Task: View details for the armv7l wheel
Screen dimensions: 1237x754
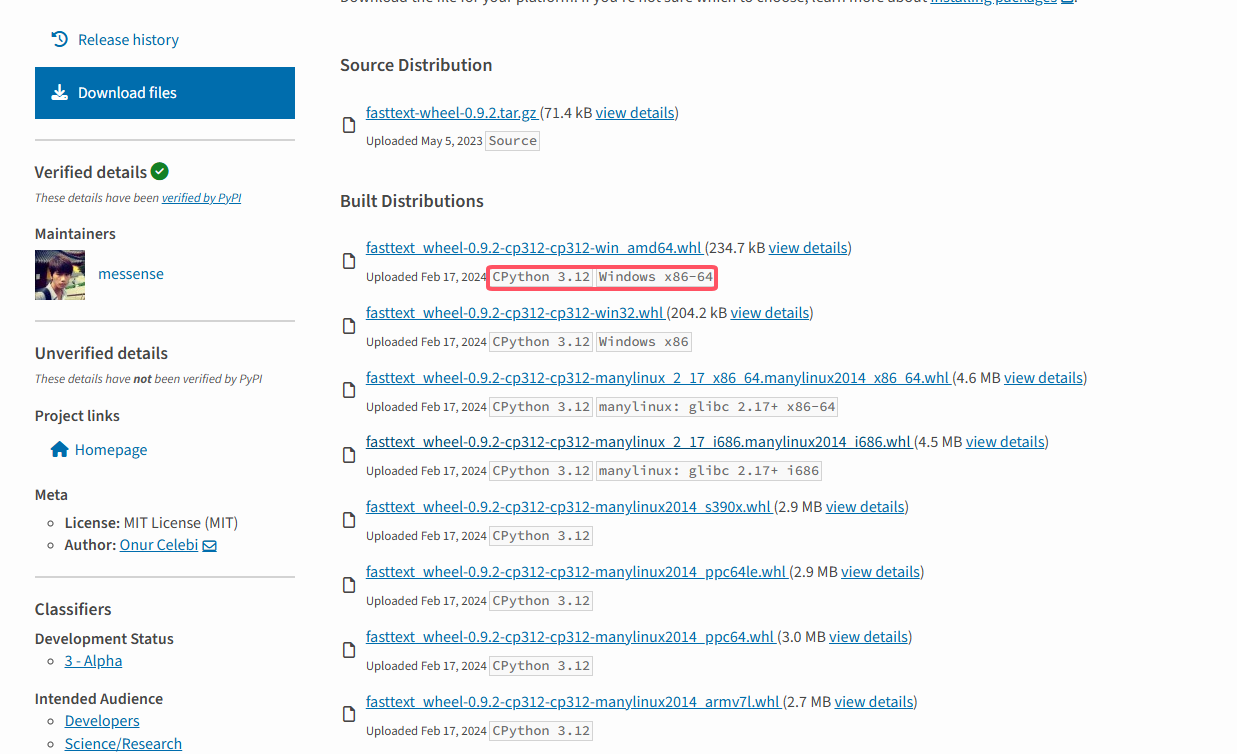Action: 874,702
